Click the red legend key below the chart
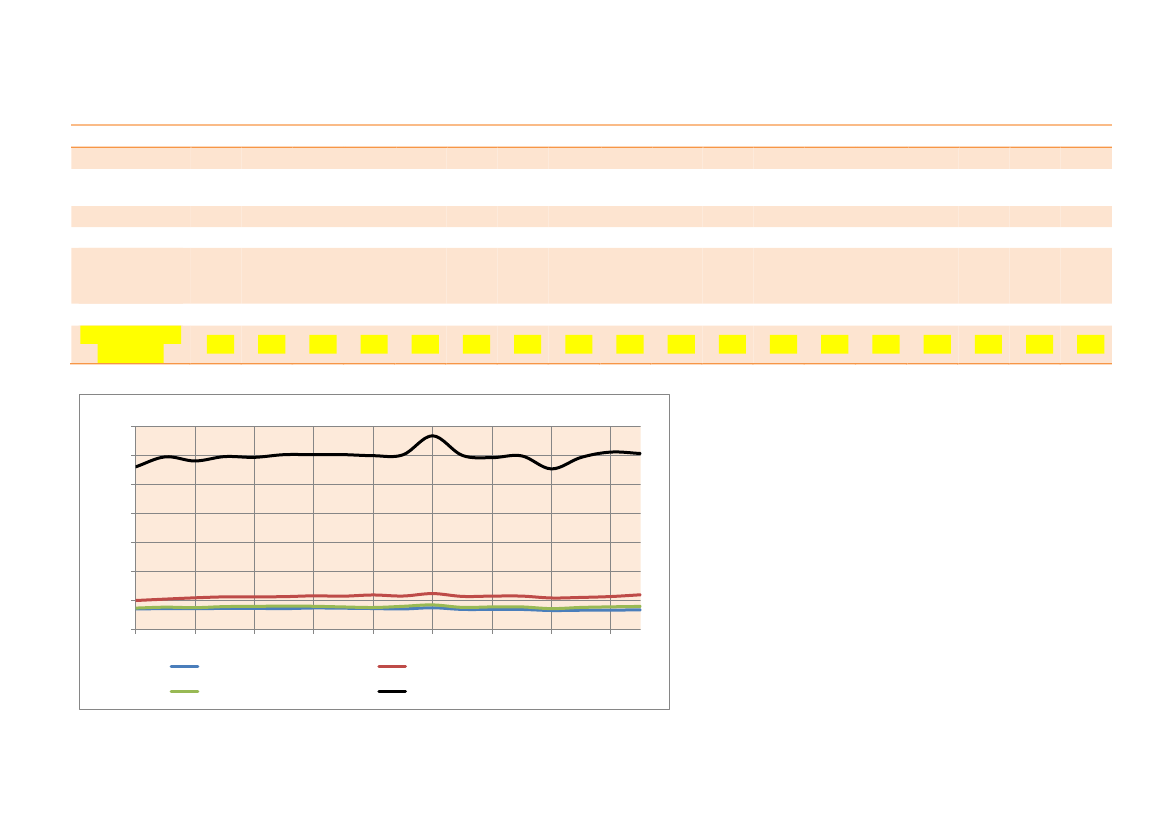 pos(392,666)
